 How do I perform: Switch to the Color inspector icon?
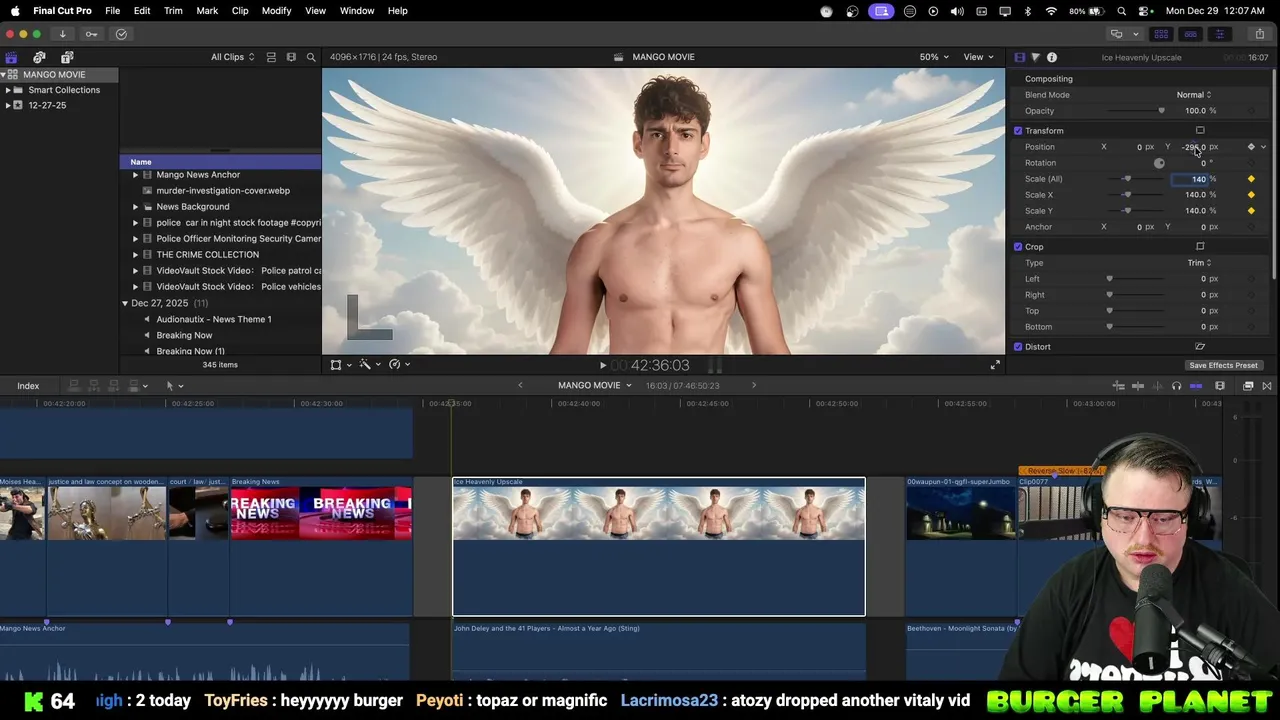(x=1035, y=57)
